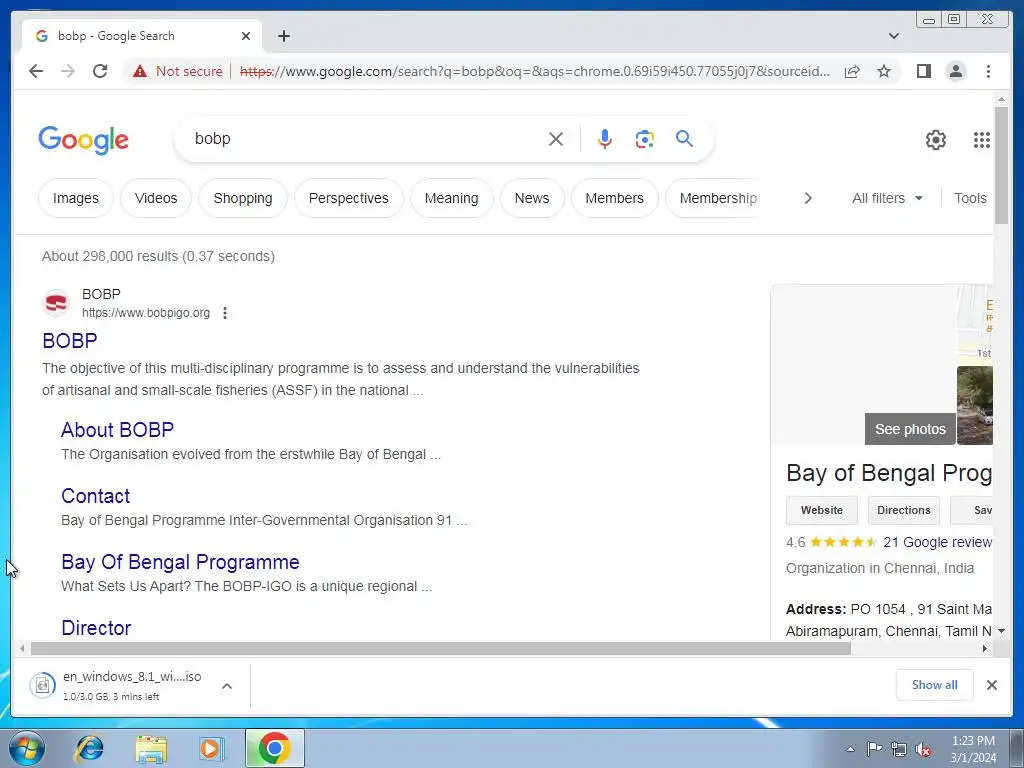Open the BOBP result title link
1024x768 pixels.
coord(70,341)
